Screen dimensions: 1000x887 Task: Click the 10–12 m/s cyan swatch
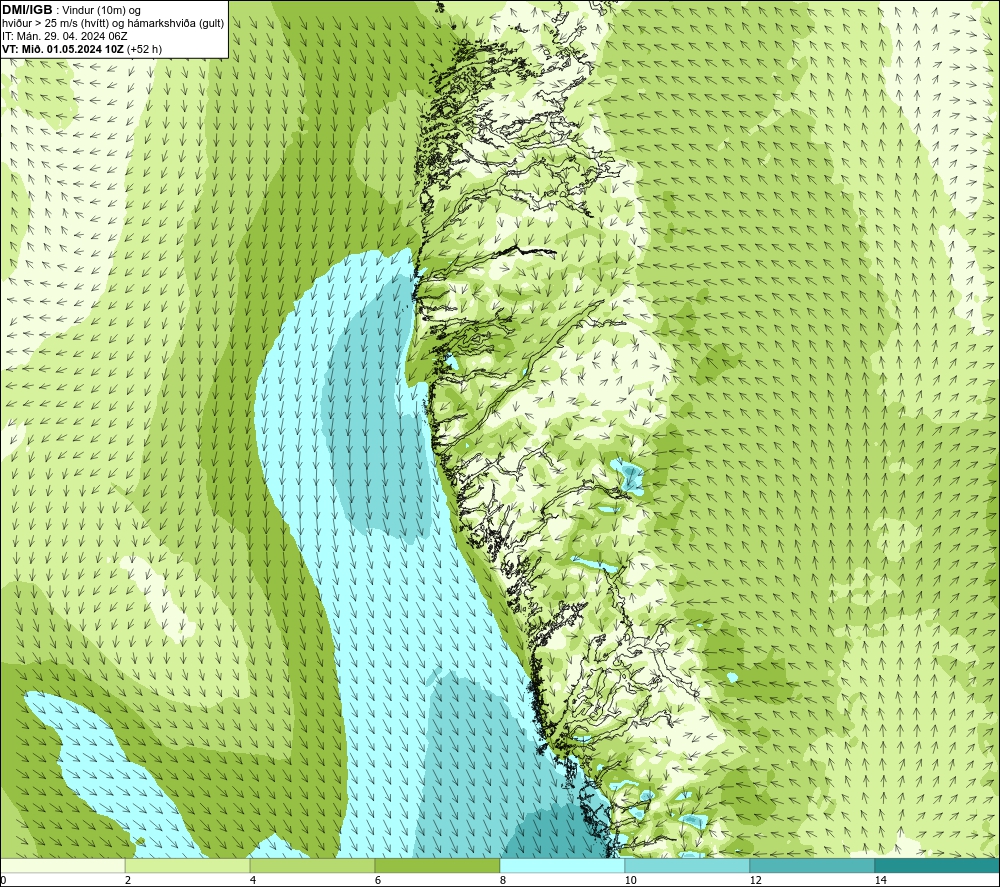click(x=688, y=865)
